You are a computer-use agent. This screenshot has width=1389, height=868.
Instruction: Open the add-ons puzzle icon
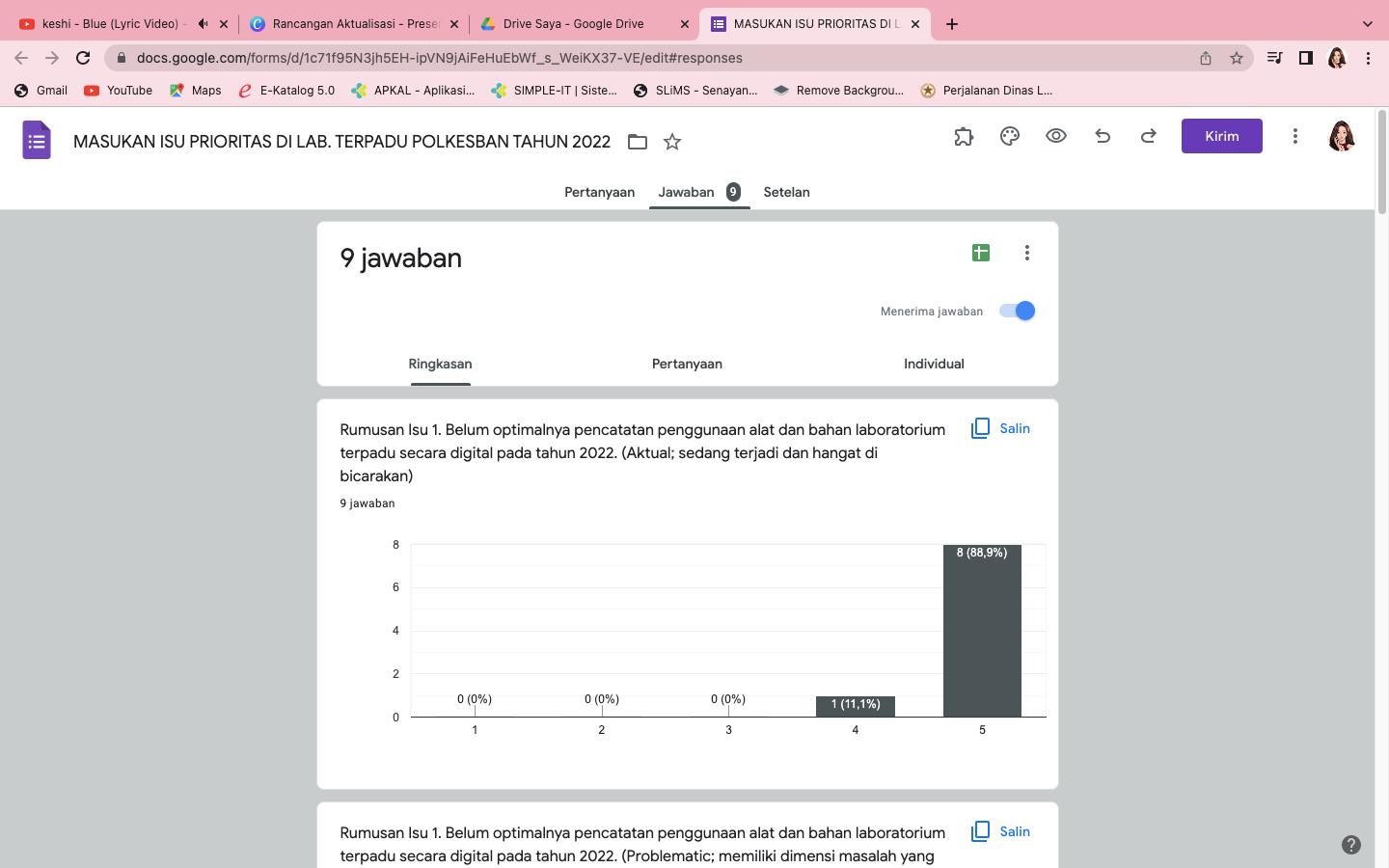click(964, 136)
